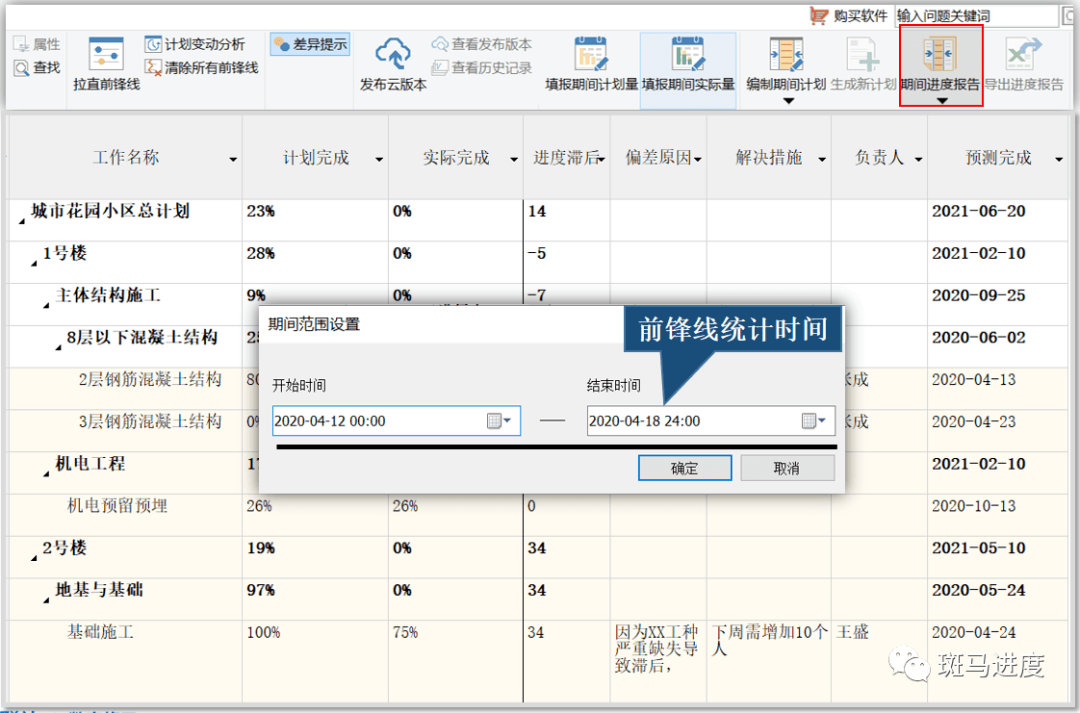Click 确定 in the dialog

point(685,468)
